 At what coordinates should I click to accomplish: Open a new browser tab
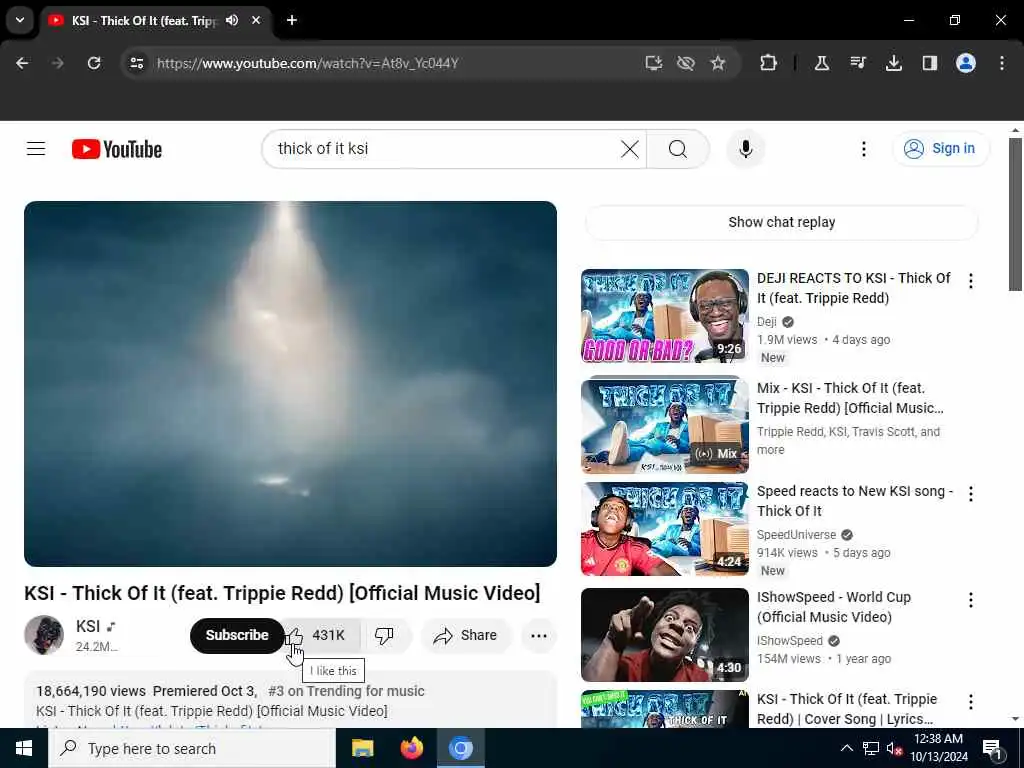pos(292,20)
